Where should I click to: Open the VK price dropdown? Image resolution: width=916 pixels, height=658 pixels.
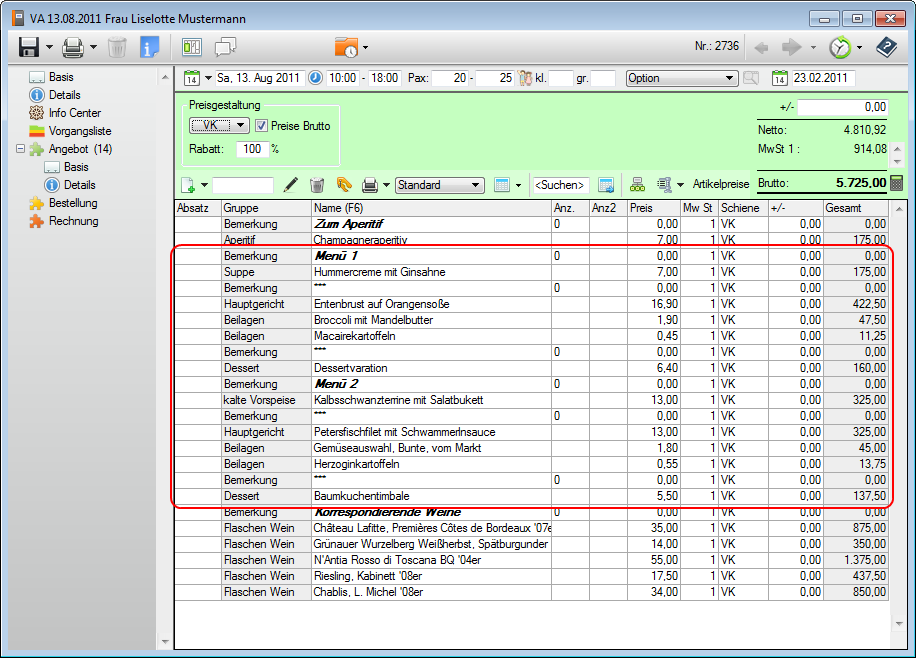pyautogui.click(x=219, y=126)
